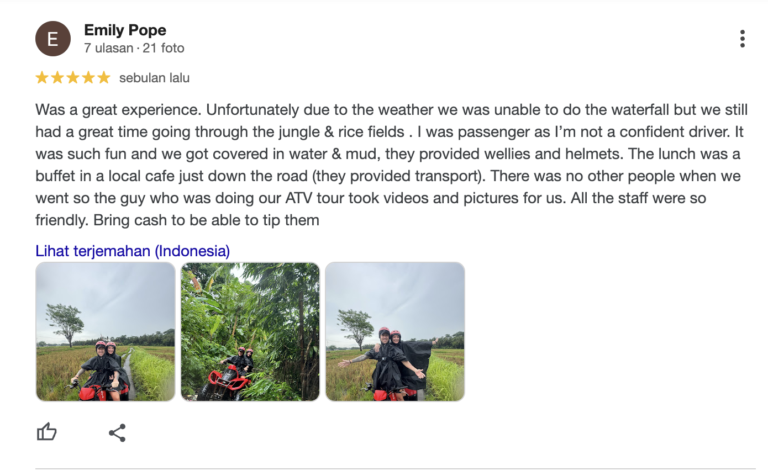Open the middle jungle ATV photo
Screen dimensions: 768x476
pyautogui.click(x=250, y=332)
